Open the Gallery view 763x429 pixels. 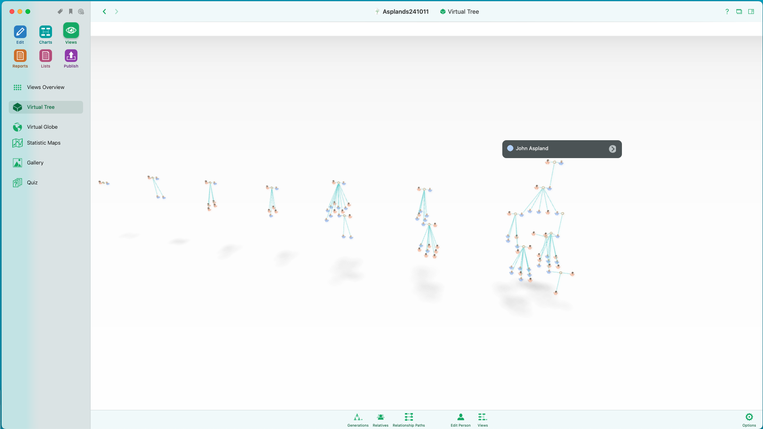click(46, 162)
